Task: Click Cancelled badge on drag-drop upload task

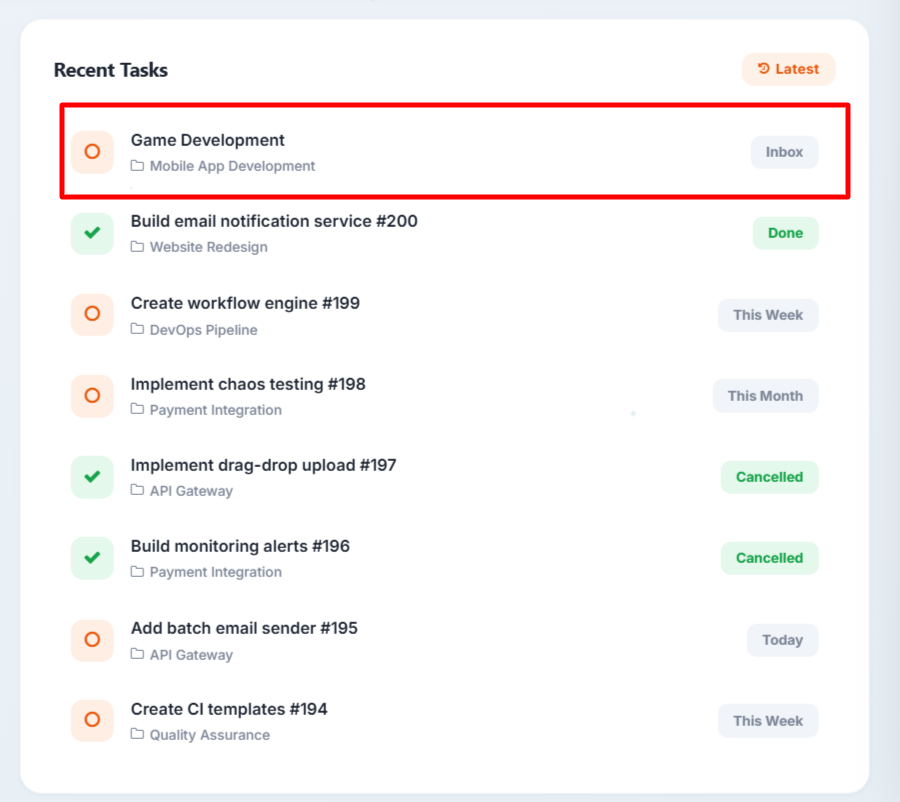Action: (769, 477)
